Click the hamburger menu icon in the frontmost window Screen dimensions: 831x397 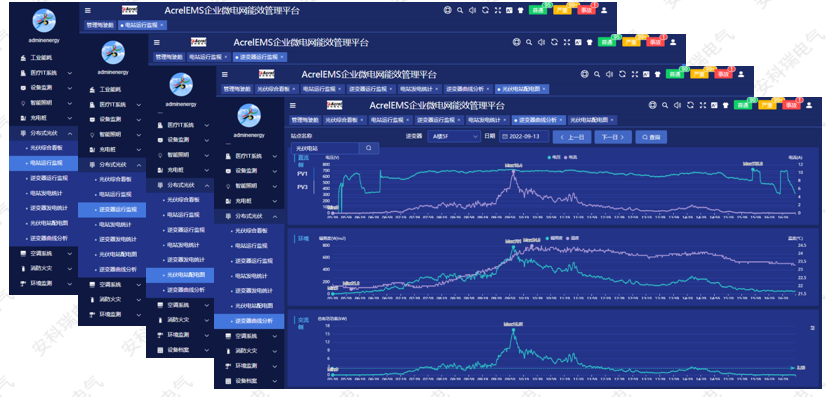tap(293, 105)
